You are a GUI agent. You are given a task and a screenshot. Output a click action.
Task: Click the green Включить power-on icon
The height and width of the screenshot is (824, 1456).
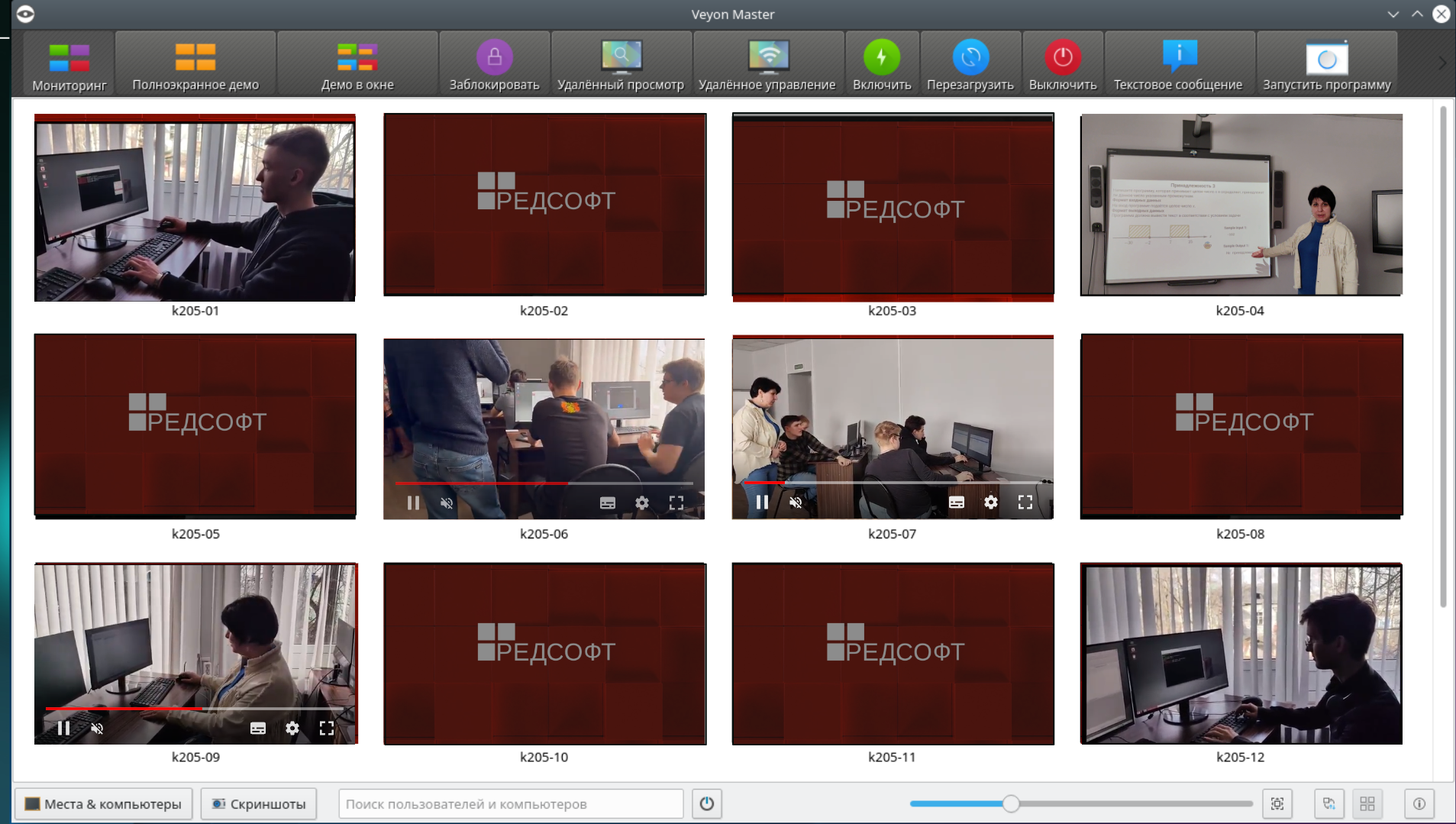(882, 57)
